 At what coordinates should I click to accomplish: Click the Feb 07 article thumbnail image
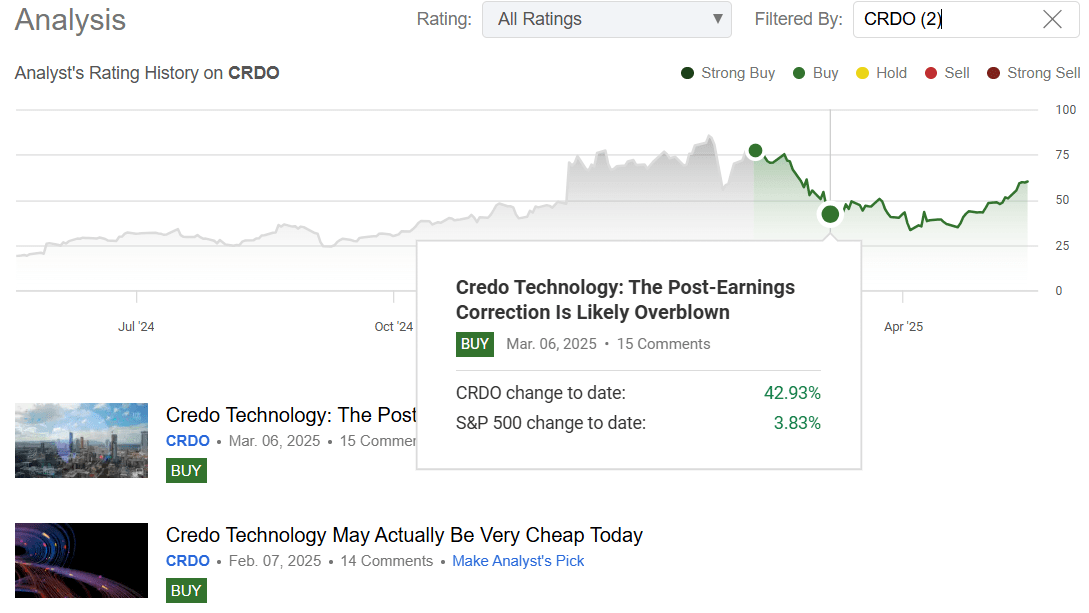pos(81,561)
